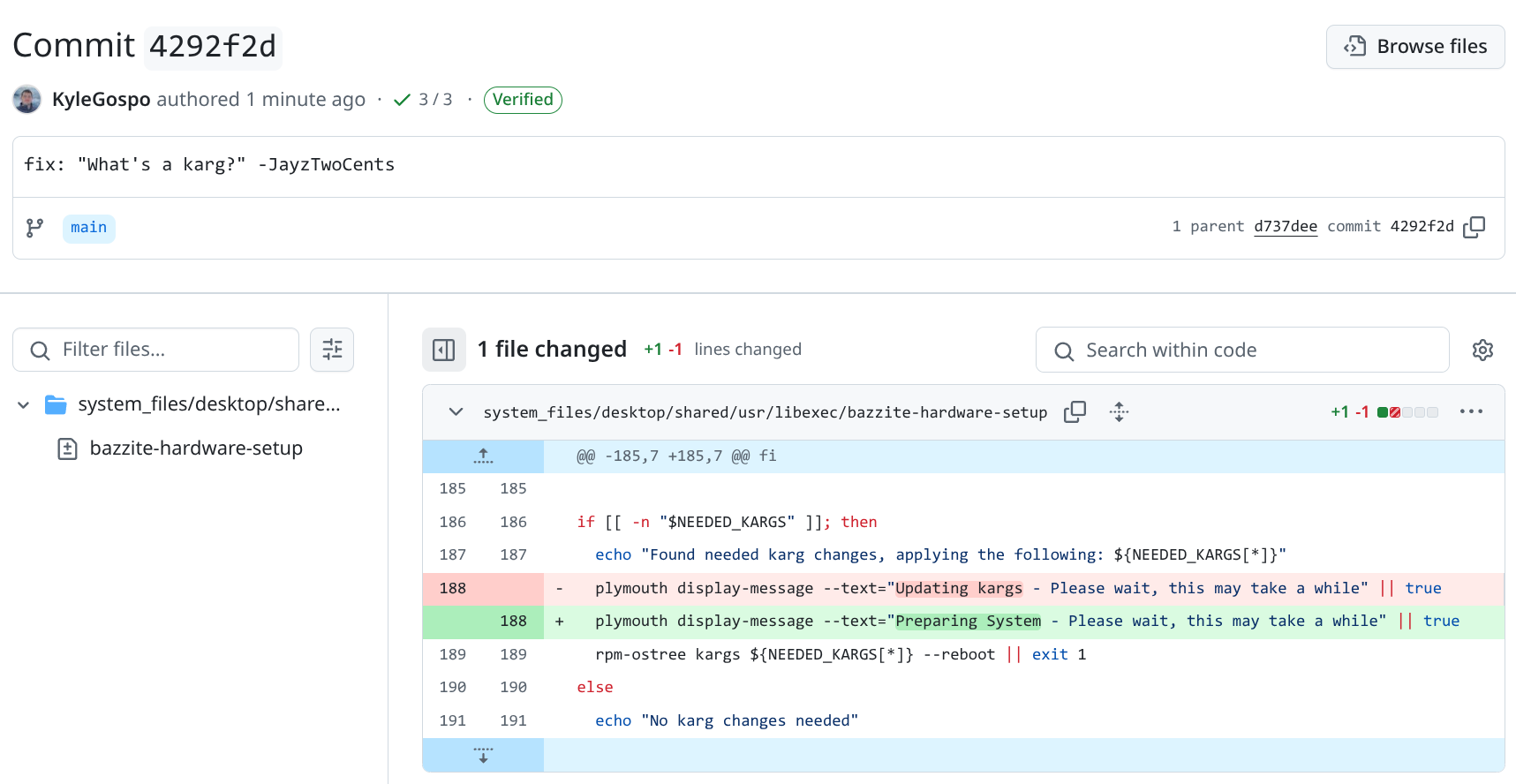
Task: Collapse the bazzite-hardware-setup file diff
Action: click(x=456, y=412)
